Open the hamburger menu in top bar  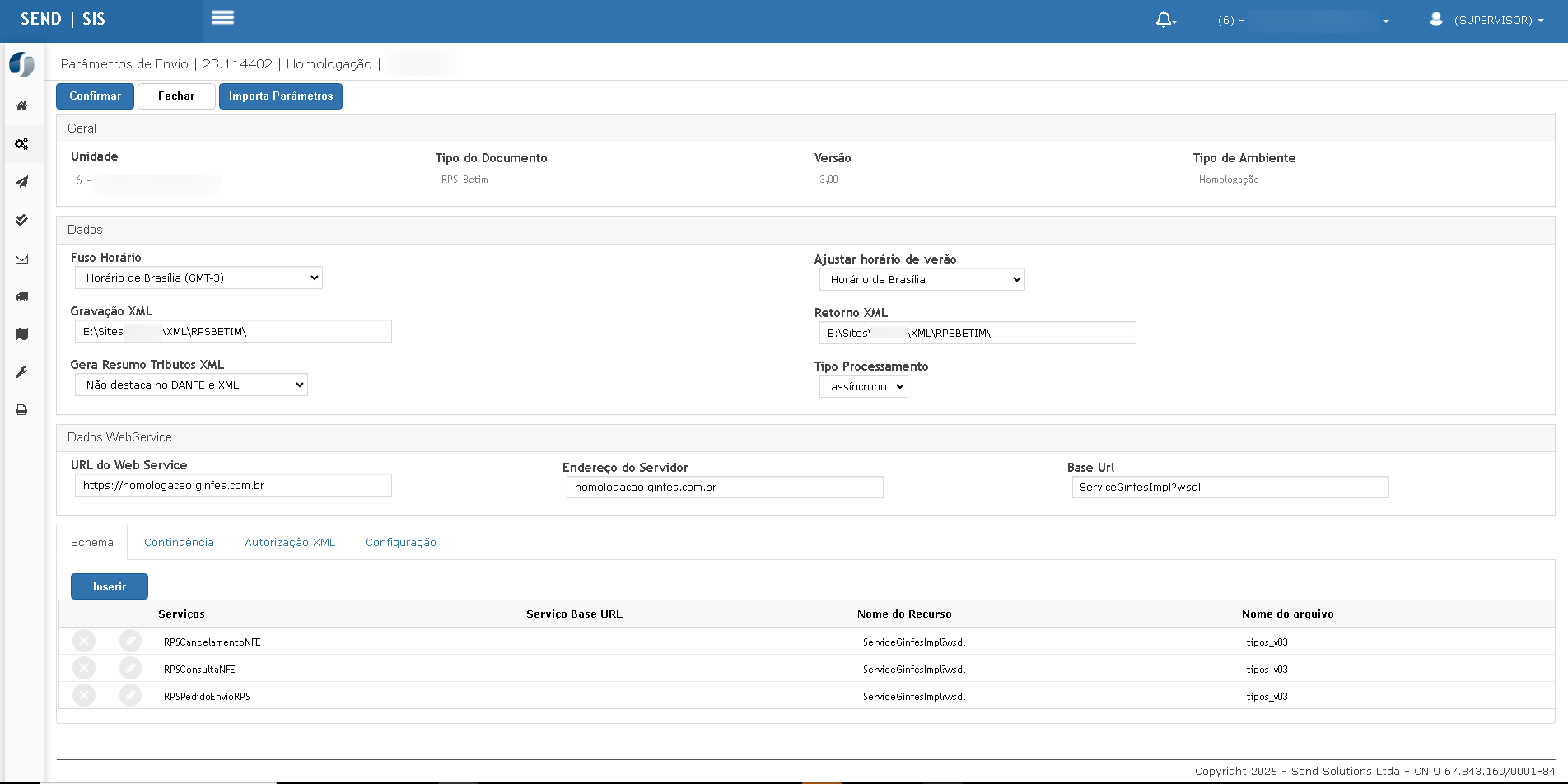tap(222, 17)
